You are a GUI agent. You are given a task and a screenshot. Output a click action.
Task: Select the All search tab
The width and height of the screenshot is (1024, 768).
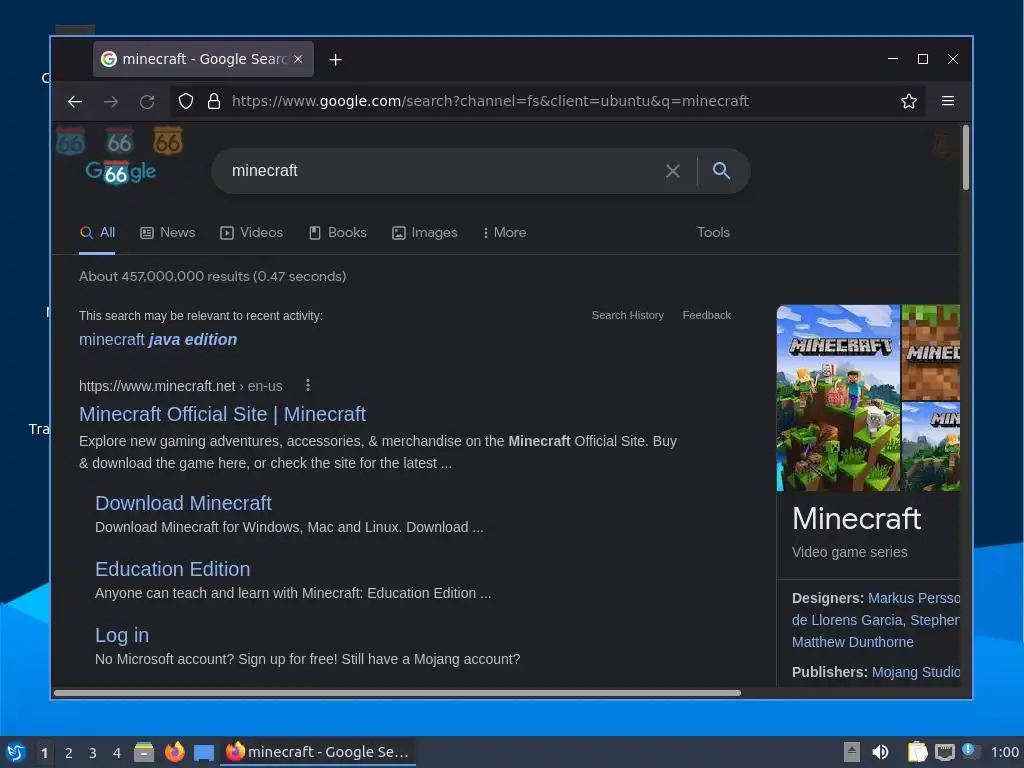tap(97, 232)
